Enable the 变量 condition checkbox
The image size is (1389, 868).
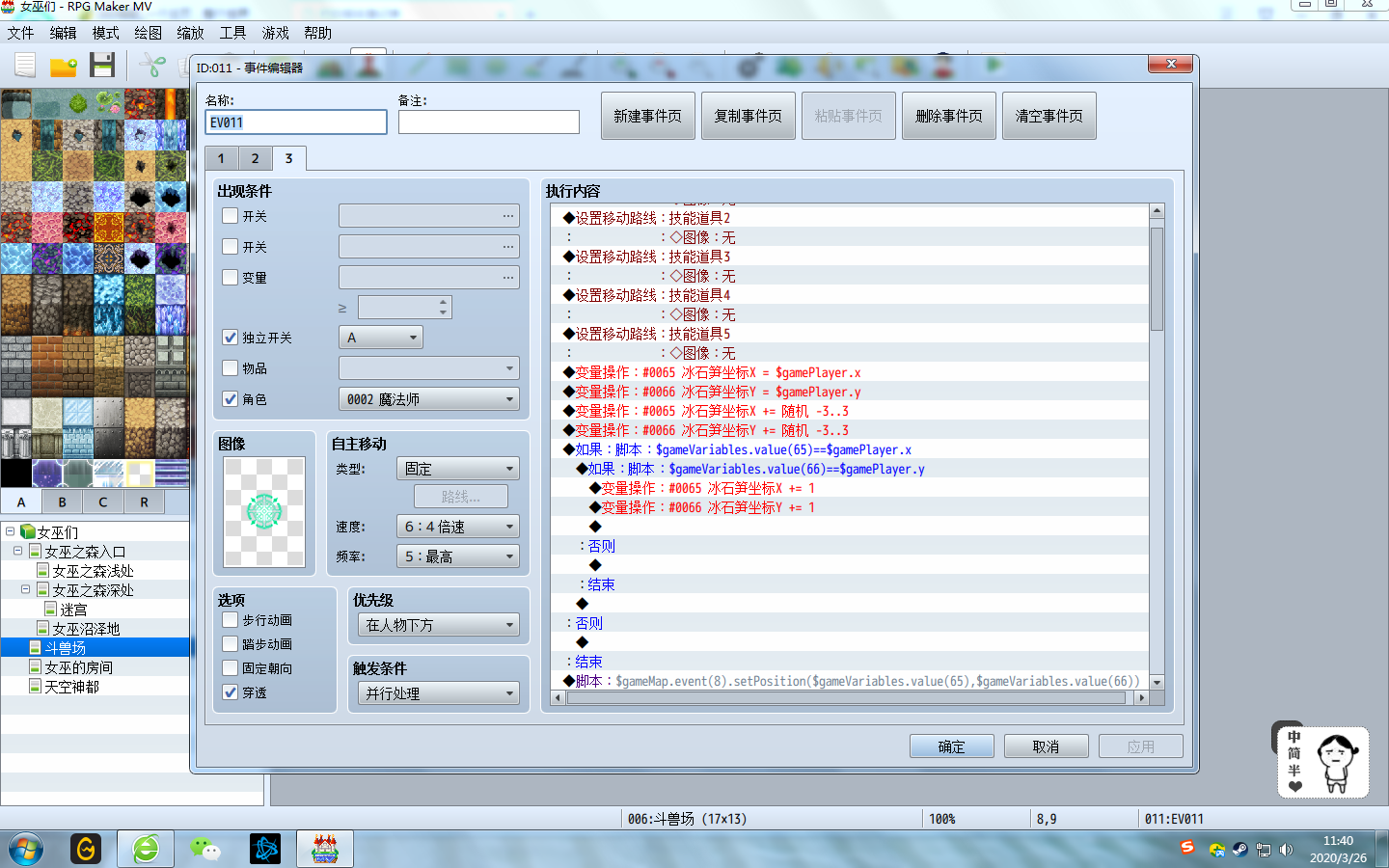tap(231, 277)
